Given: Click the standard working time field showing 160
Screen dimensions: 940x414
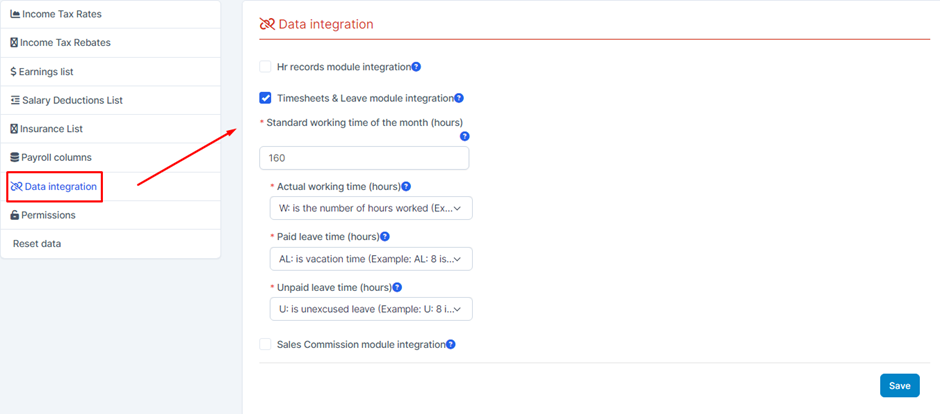Looking at the screenshot, I should click(364, 158).
